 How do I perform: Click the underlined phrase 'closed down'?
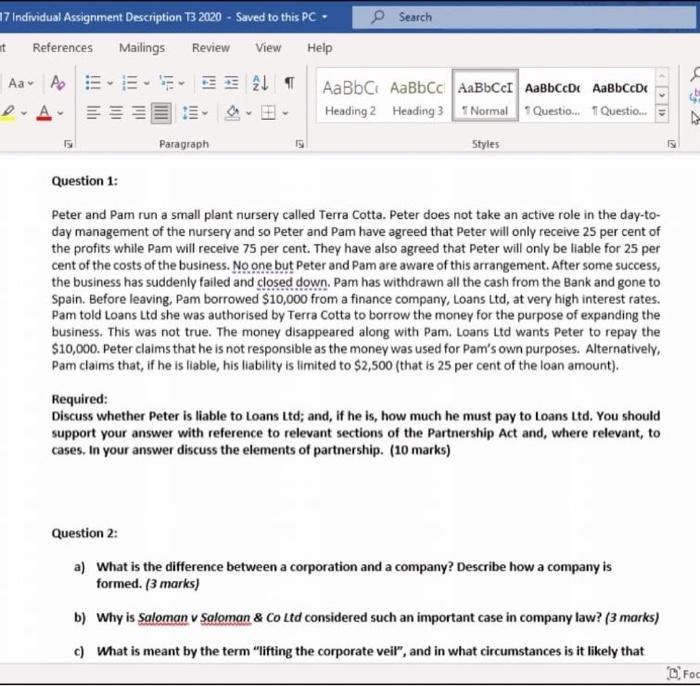point(292,282)
